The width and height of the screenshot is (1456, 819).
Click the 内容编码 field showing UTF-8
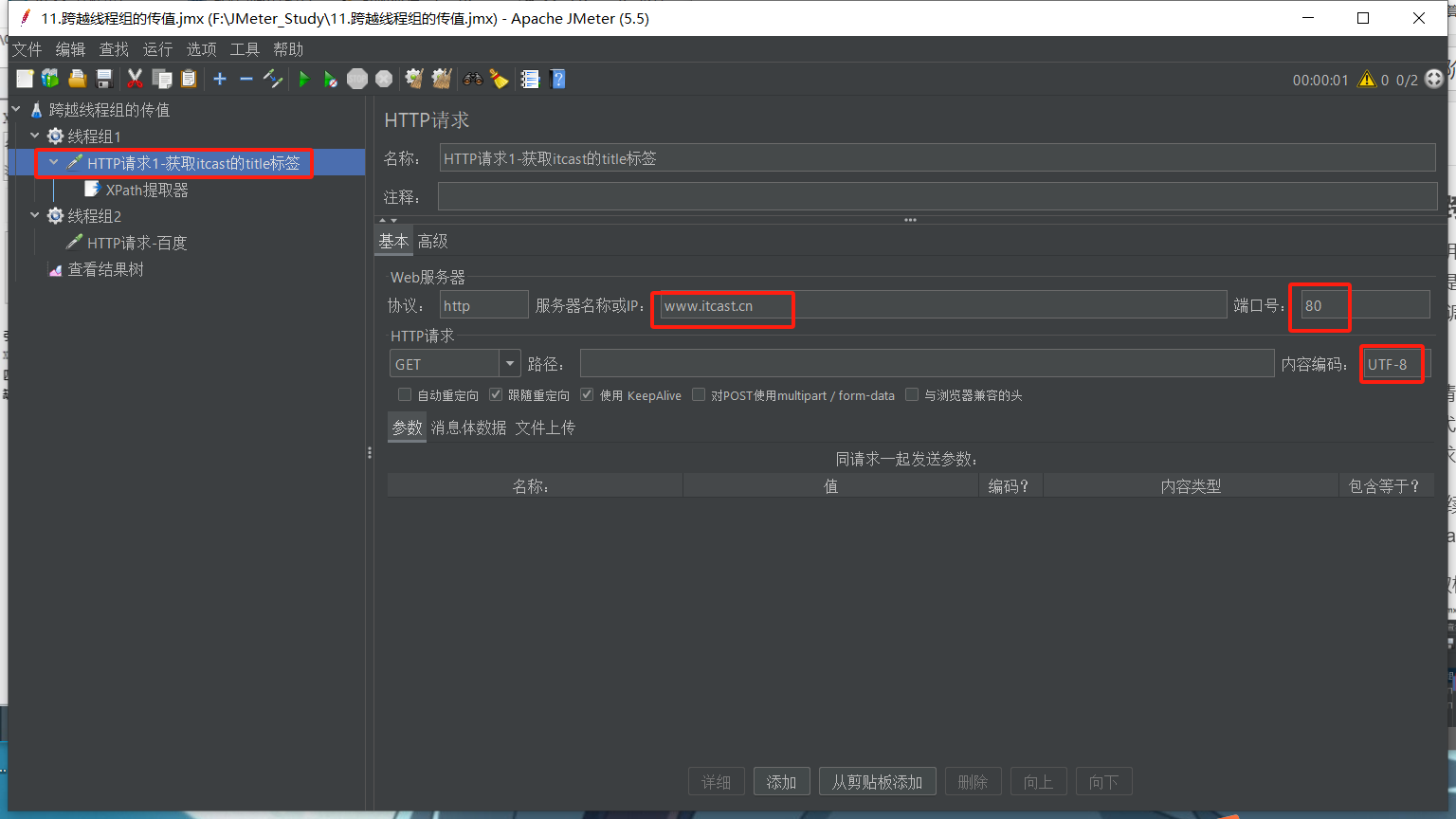coord(1396,363)
